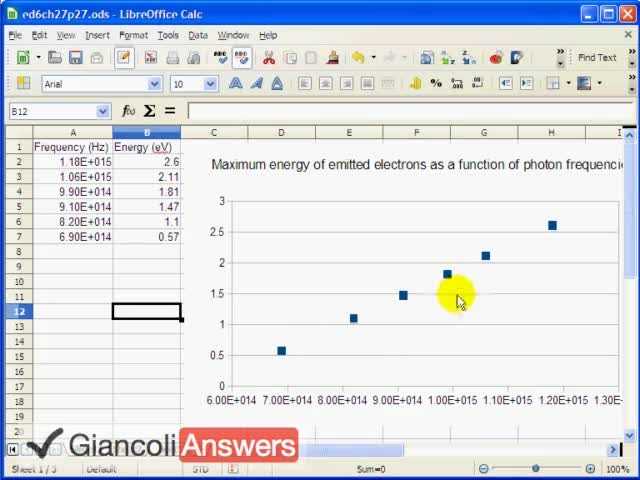Open the font size 10 dropdown
This screenshot has height=480, width=640.
[210, 84]
